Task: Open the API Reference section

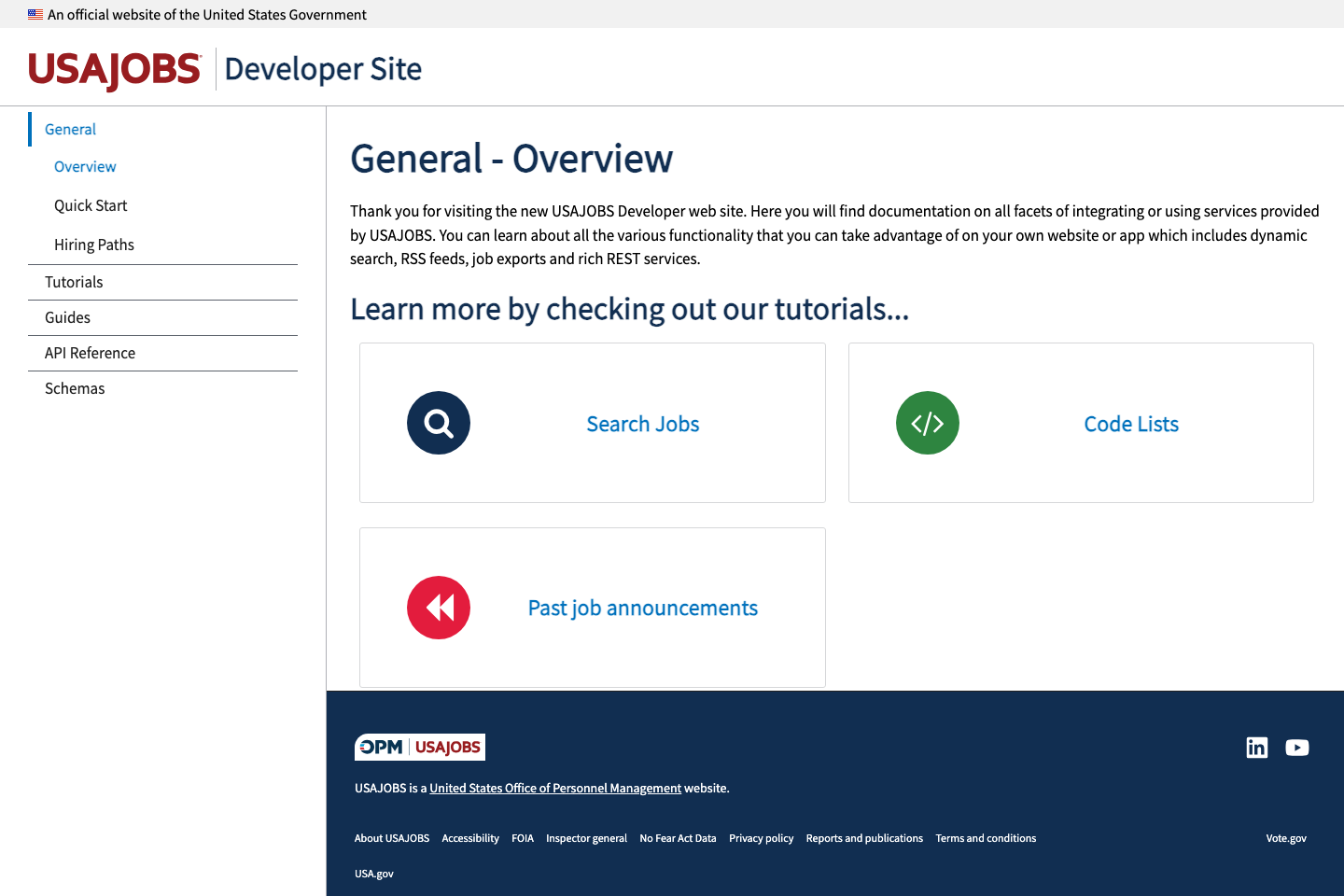Action: coord(90,353)
